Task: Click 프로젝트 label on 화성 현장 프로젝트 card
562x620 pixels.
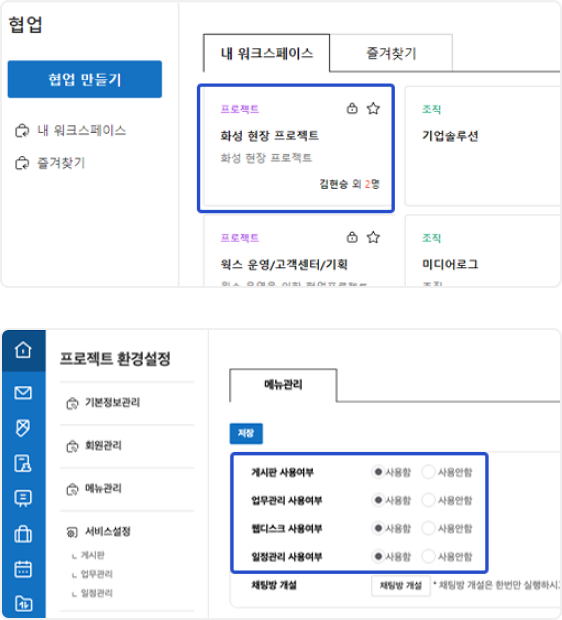Action: [240, 109]
